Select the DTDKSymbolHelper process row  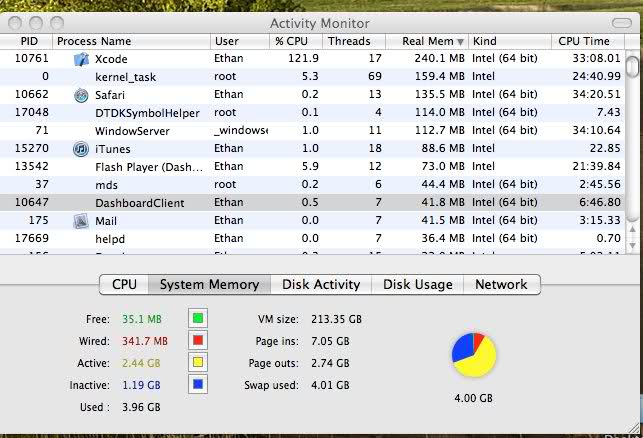(x=312, y=113)
